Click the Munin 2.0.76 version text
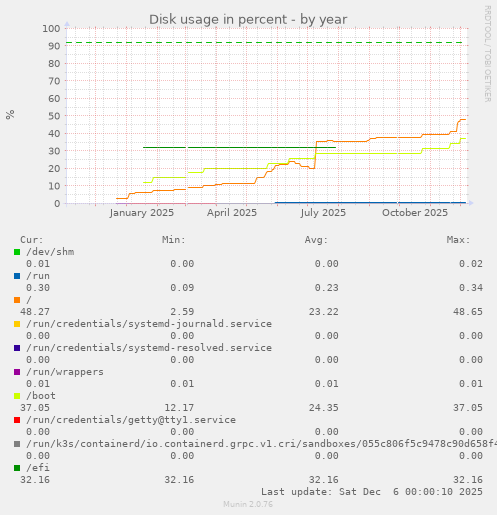The image size is (497, 515). [248, 504]
